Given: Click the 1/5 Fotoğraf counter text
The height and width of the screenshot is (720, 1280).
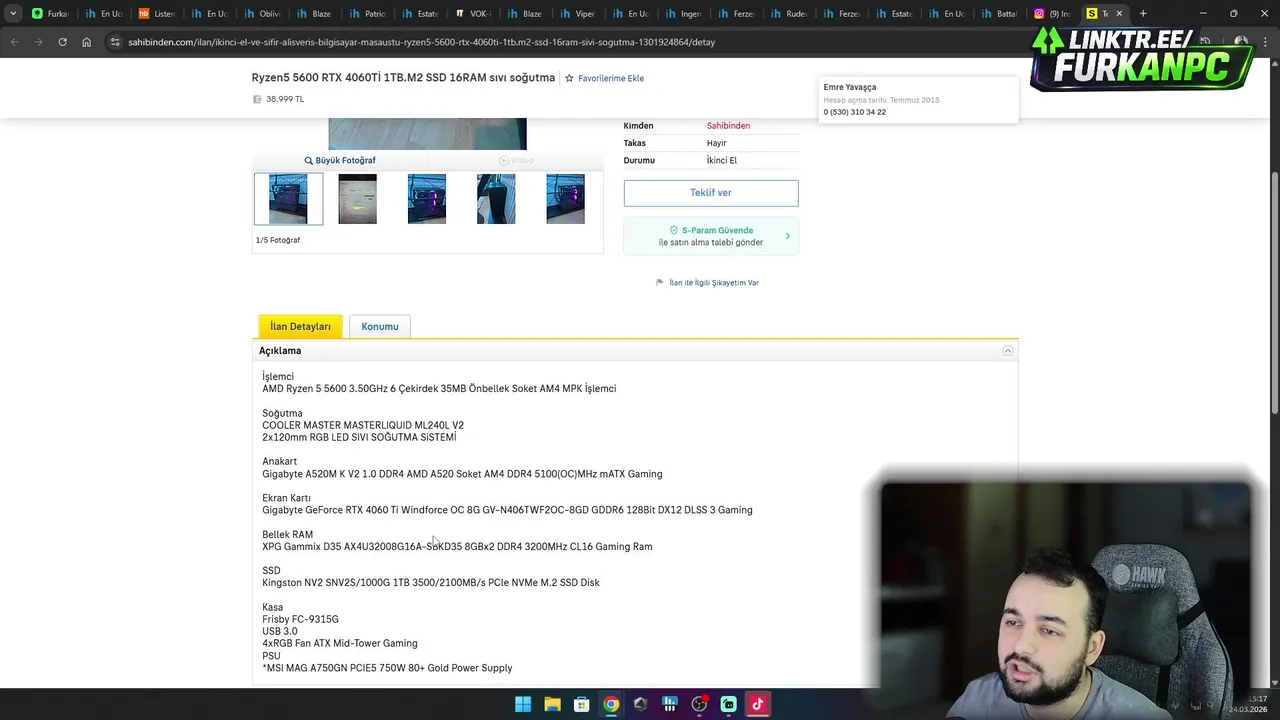Looking at the screenshot, I should [x=278, y=240].
